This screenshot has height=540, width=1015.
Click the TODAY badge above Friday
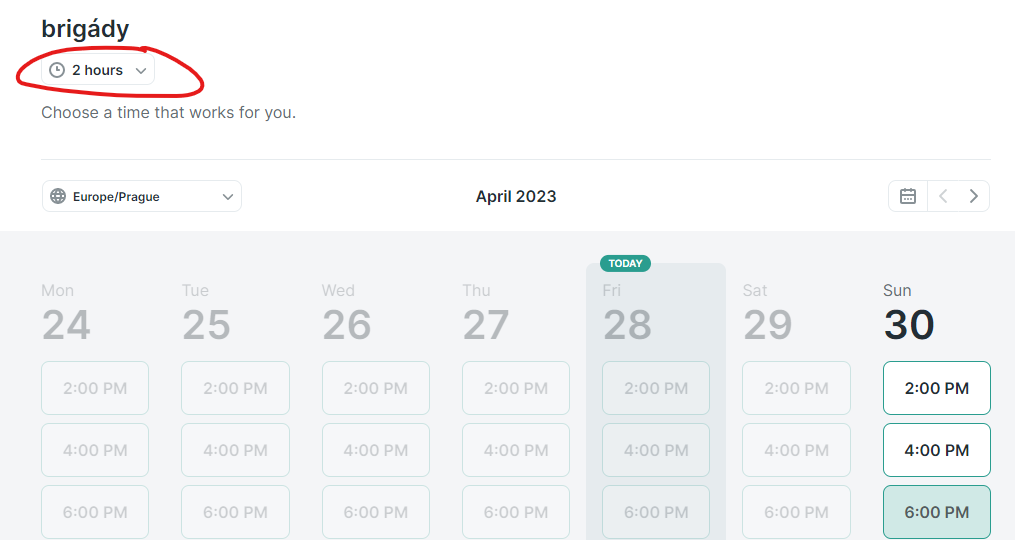pyautogui.click(x=625, y=264)
